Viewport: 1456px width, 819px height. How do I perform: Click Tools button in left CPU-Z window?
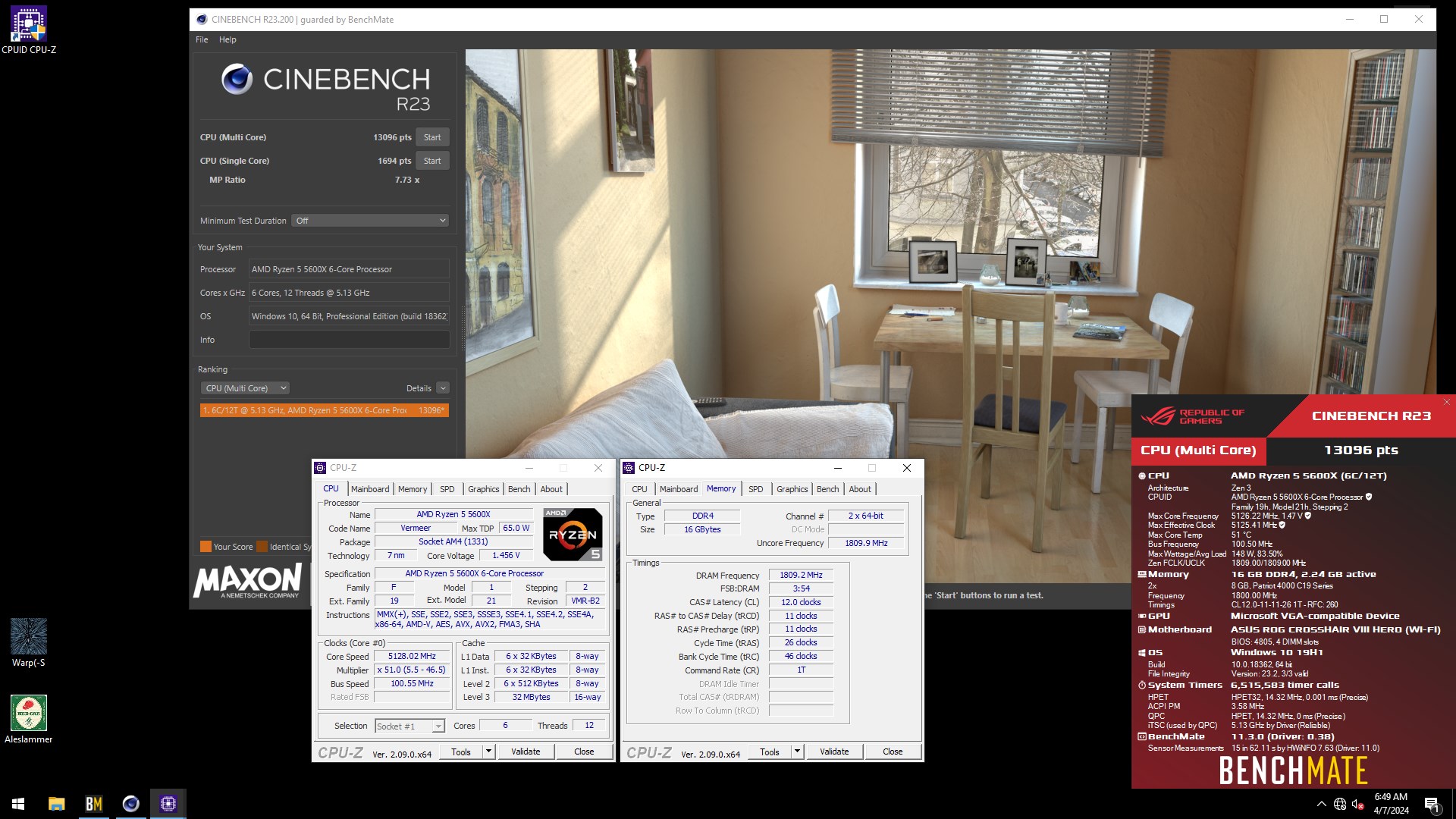(461, 752)
